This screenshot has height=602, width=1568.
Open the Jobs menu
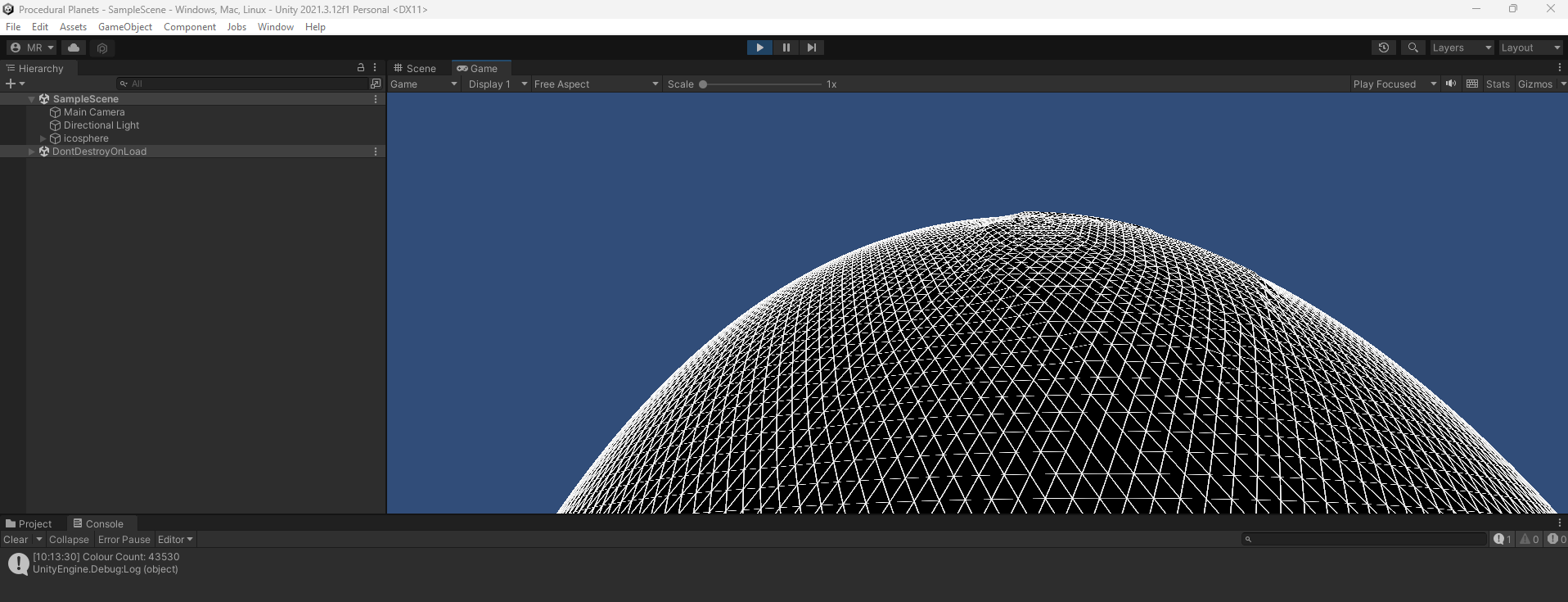[x=237, y=27]
